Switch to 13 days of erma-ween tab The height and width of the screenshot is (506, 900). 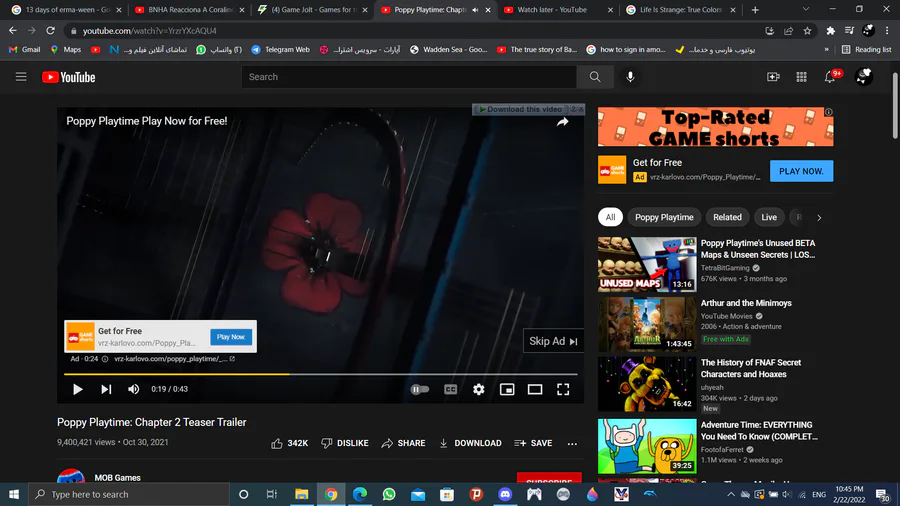pyautogui.click(x=67, y=10)
